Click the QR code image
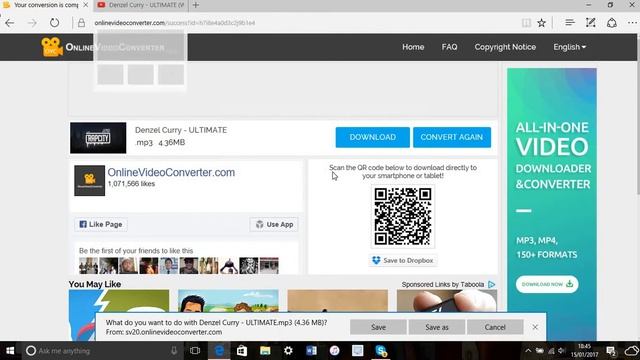This screenshot has height=360, width=640. click(x=403, y=217)
